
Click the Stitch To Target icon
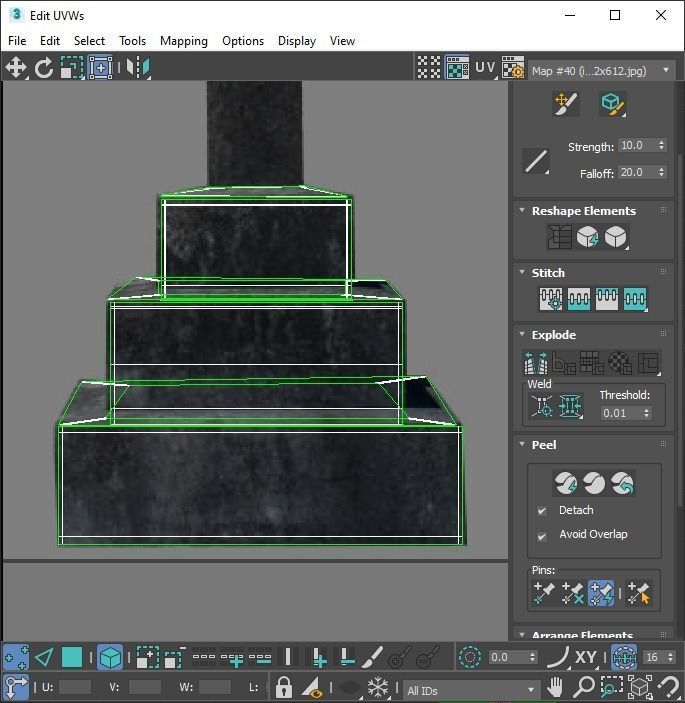coord(551,299)
